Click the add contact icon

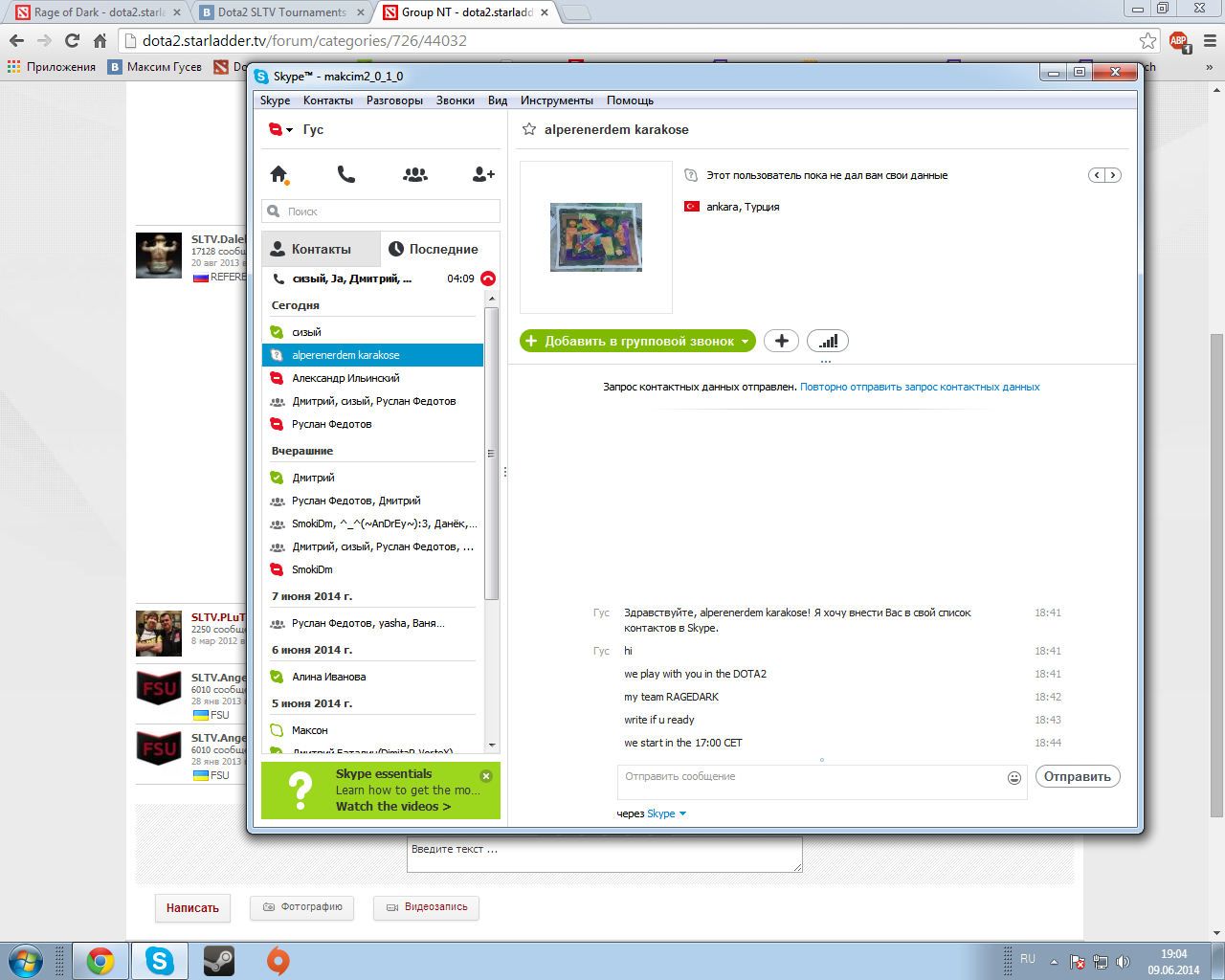pyautogui.click(x=483, y=174)
